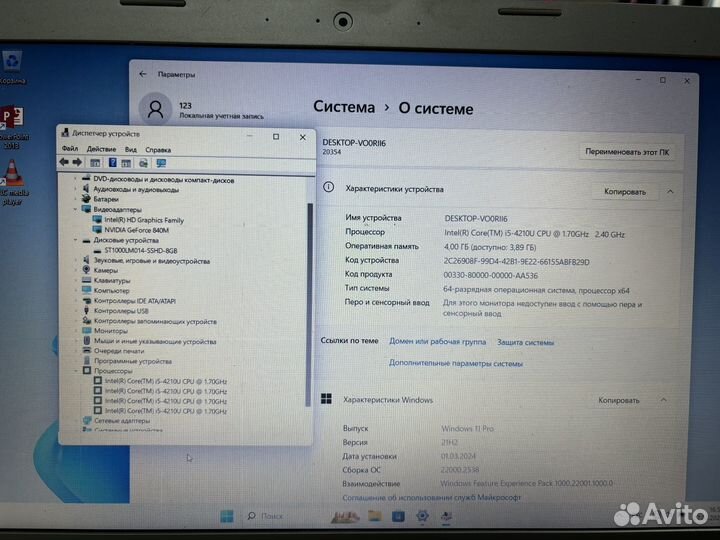Open the Дополнительные параметры системы link
This screenshot has width=720, height=540.
pos(456,363)
